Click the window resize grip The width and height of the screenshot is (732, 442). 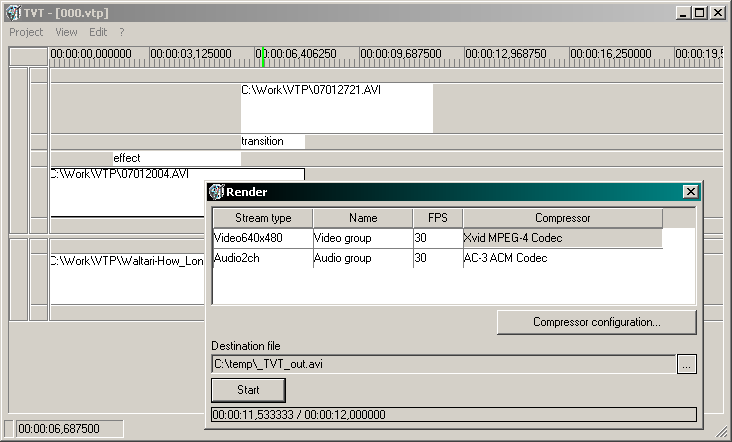(722, 431)
